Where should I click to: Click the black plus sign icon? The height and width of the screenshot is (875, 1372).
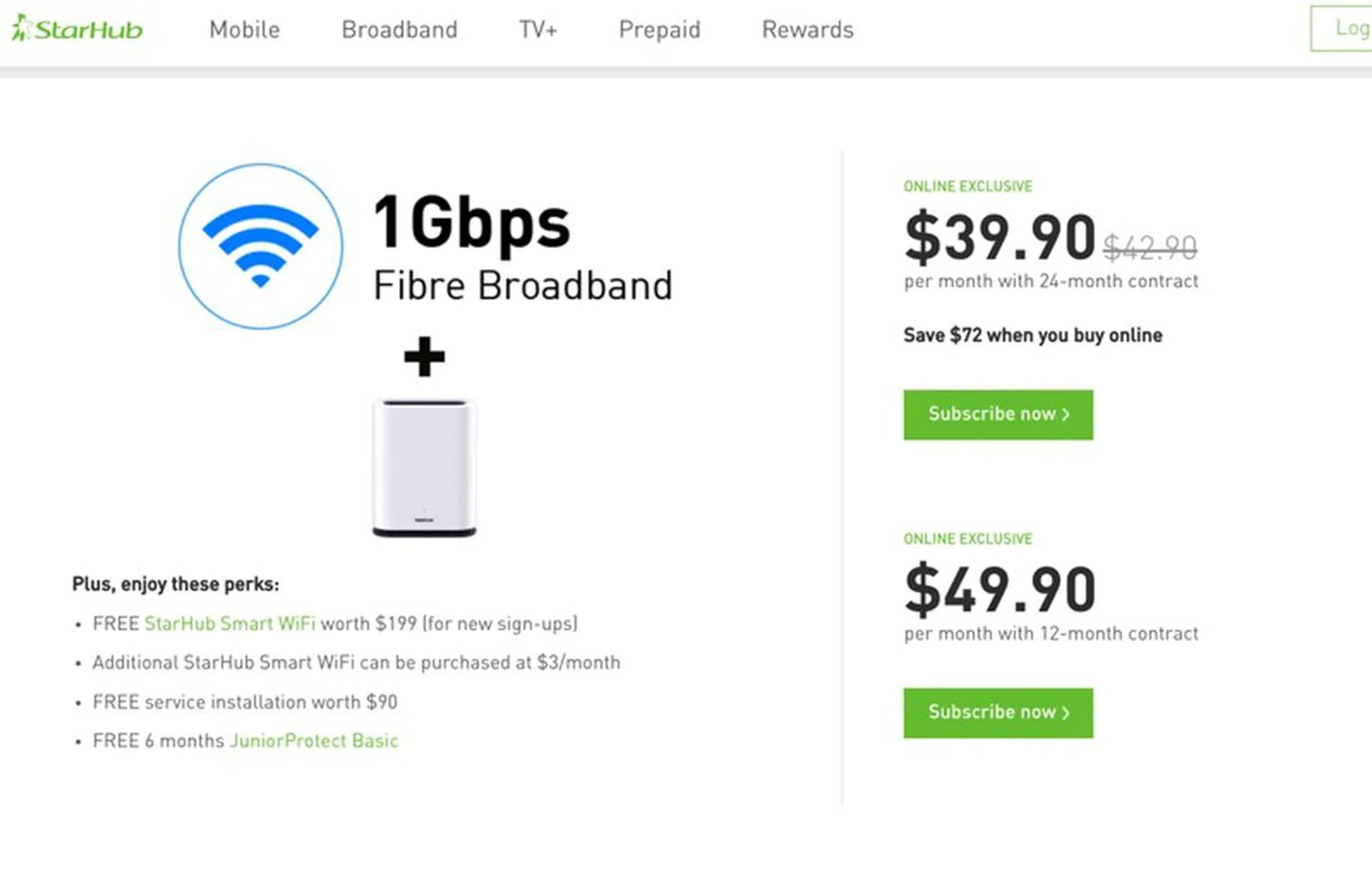pyautogui.click(x=424, y=356)
